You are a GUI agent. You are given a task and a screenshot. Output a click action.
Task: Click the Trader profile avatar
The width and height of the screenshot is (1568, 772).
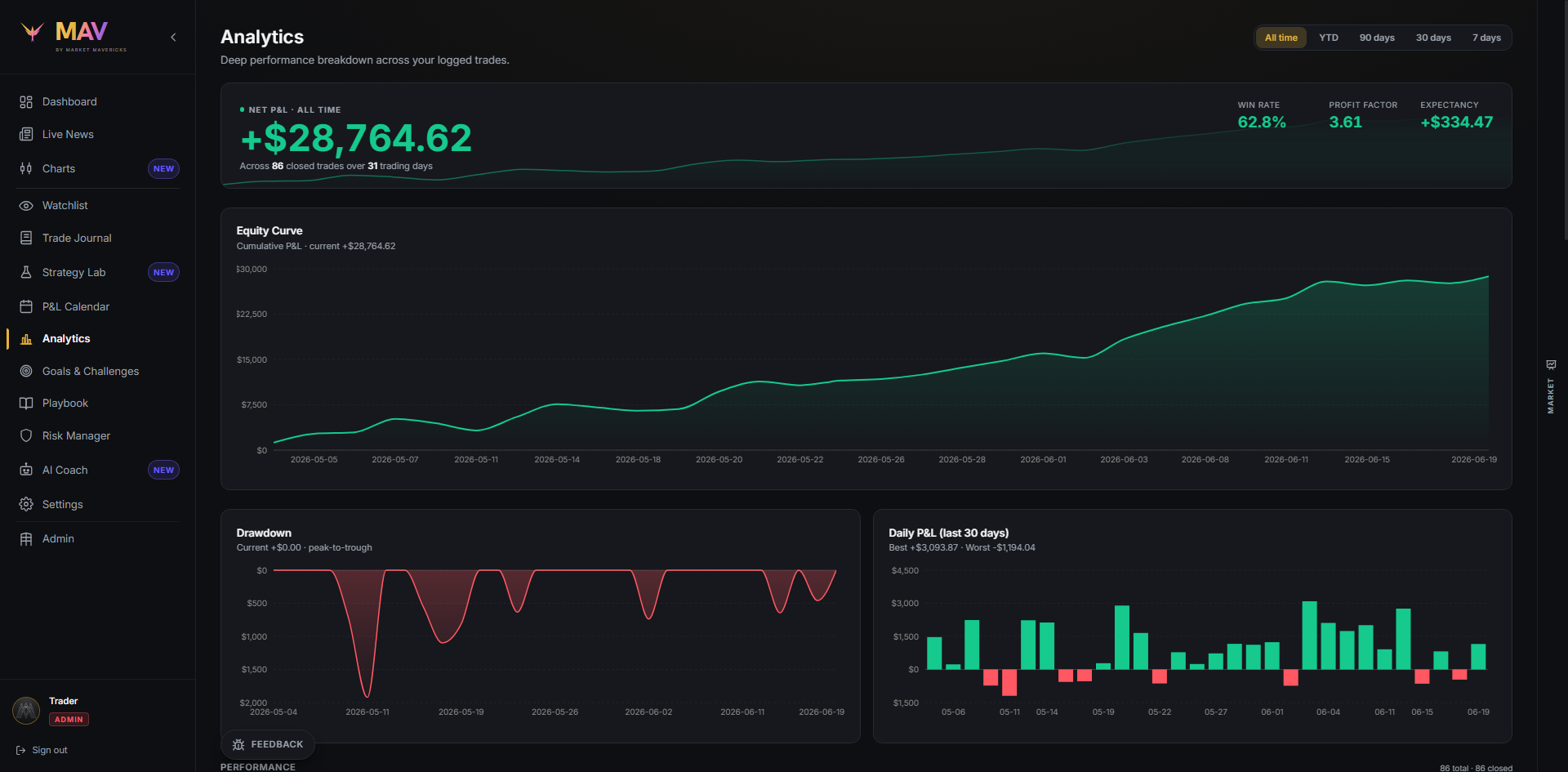coord(26,710)
